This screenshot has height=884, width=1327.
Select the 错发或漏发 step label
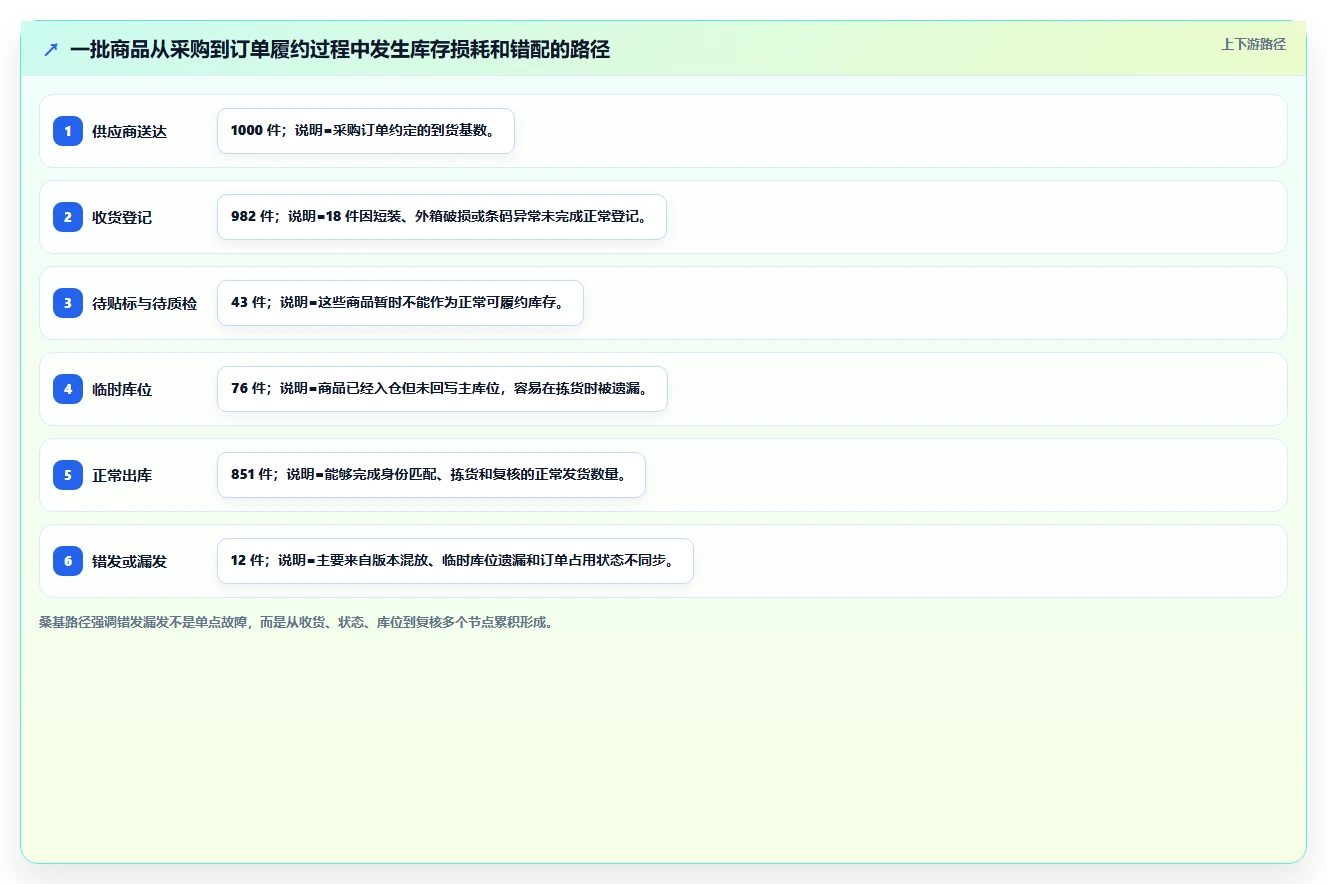point(129,561)
